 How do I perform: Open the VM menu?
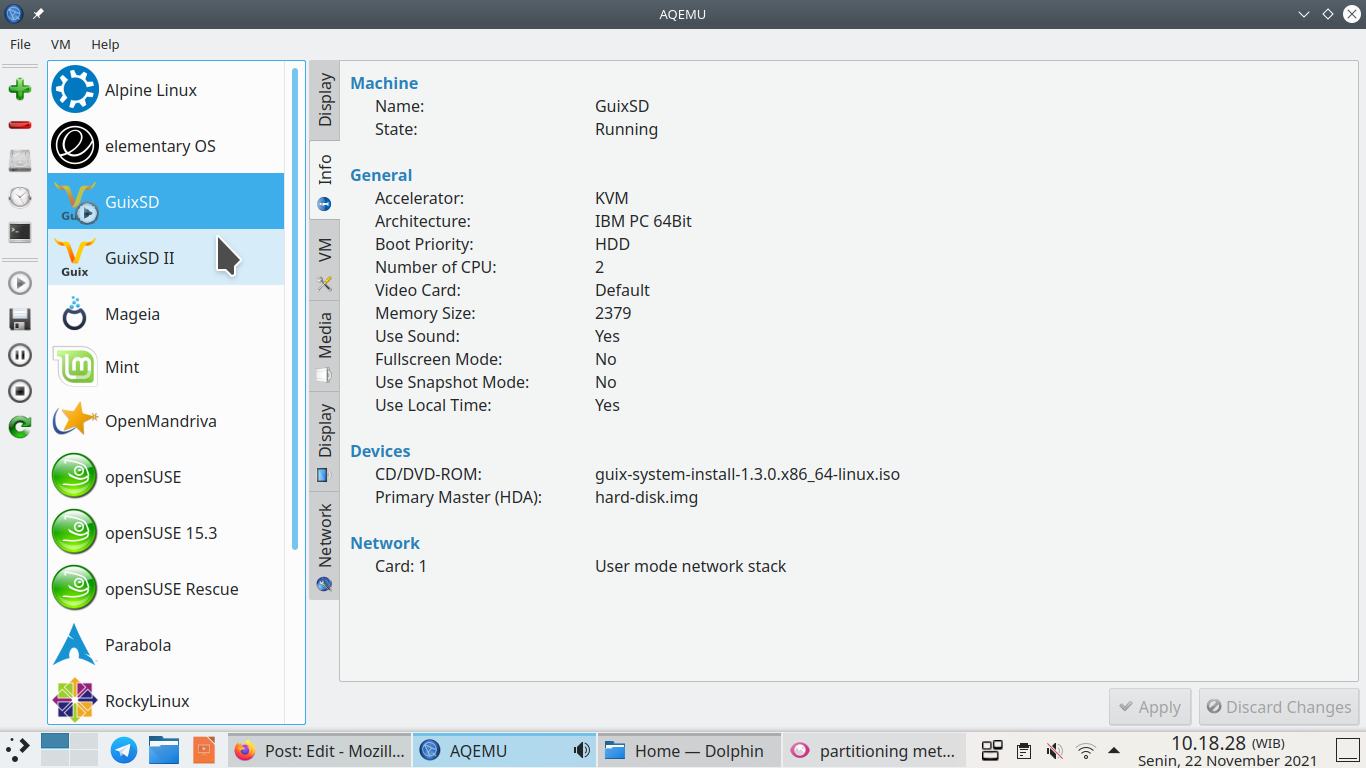[x=61, y=44]
